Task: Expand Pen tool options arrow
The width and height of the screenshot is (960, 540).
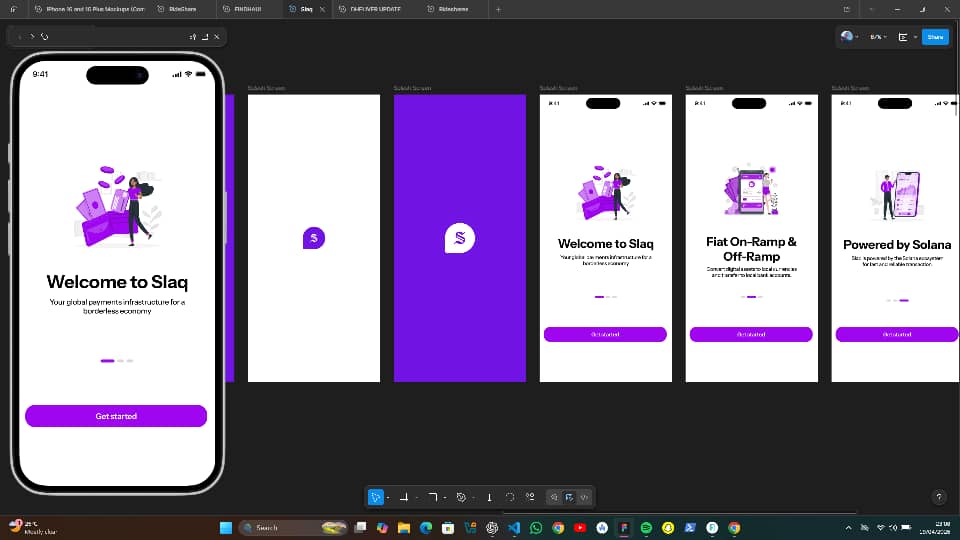Action: (473, 498)
